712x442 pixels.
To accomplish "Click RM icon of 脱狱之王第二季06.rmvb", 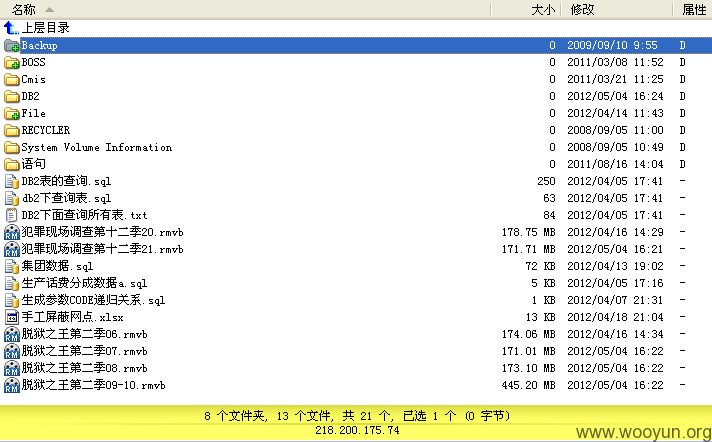I will [x=11, y=334].
